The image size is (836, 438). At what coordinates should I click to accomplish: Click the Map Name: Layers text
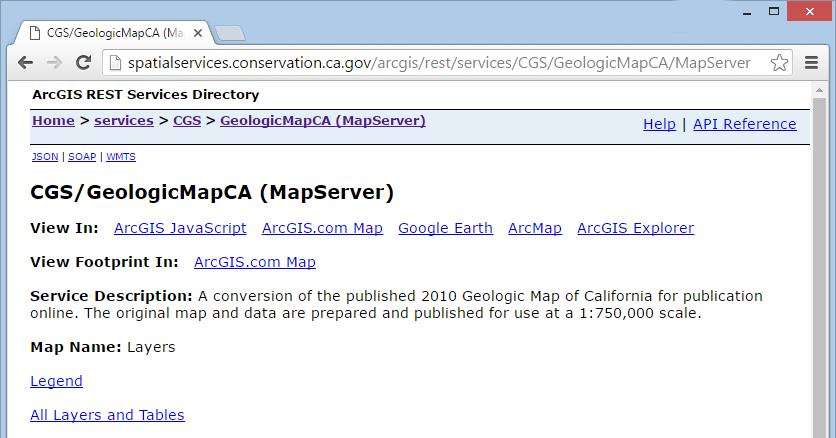click(x=102, y=347)
